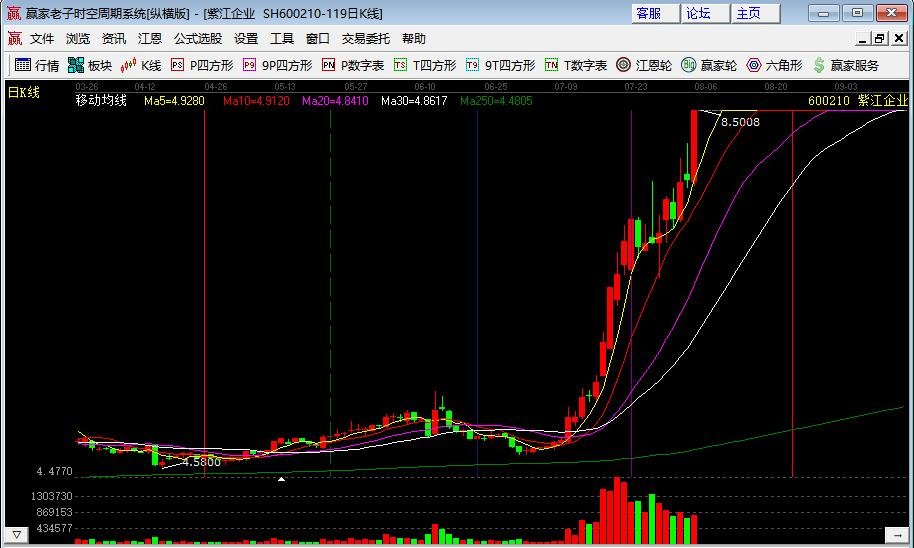Click the 4.5800 low price label
Screen dimensions: 914x548
[x=202, y=462]
